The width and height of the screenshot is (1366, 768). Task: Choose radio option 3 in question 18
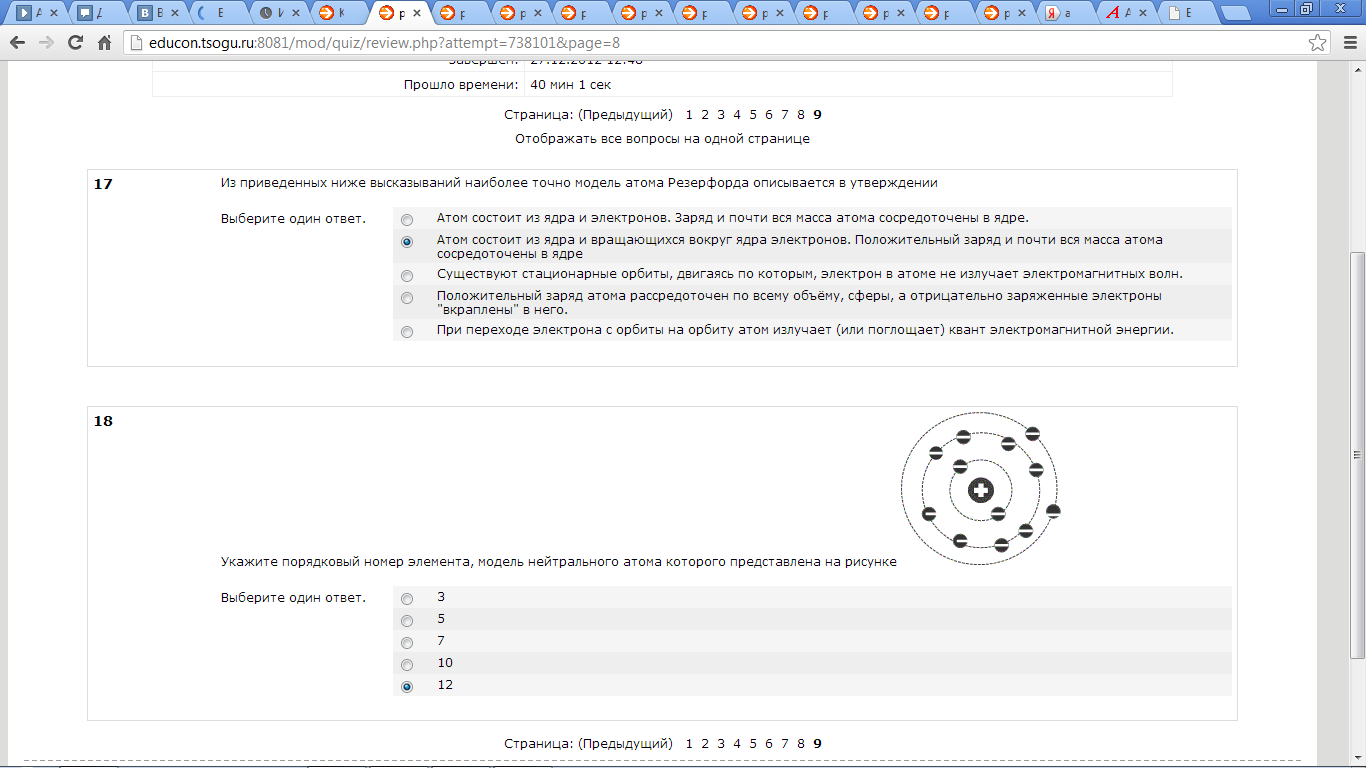(x=406, y=598)
